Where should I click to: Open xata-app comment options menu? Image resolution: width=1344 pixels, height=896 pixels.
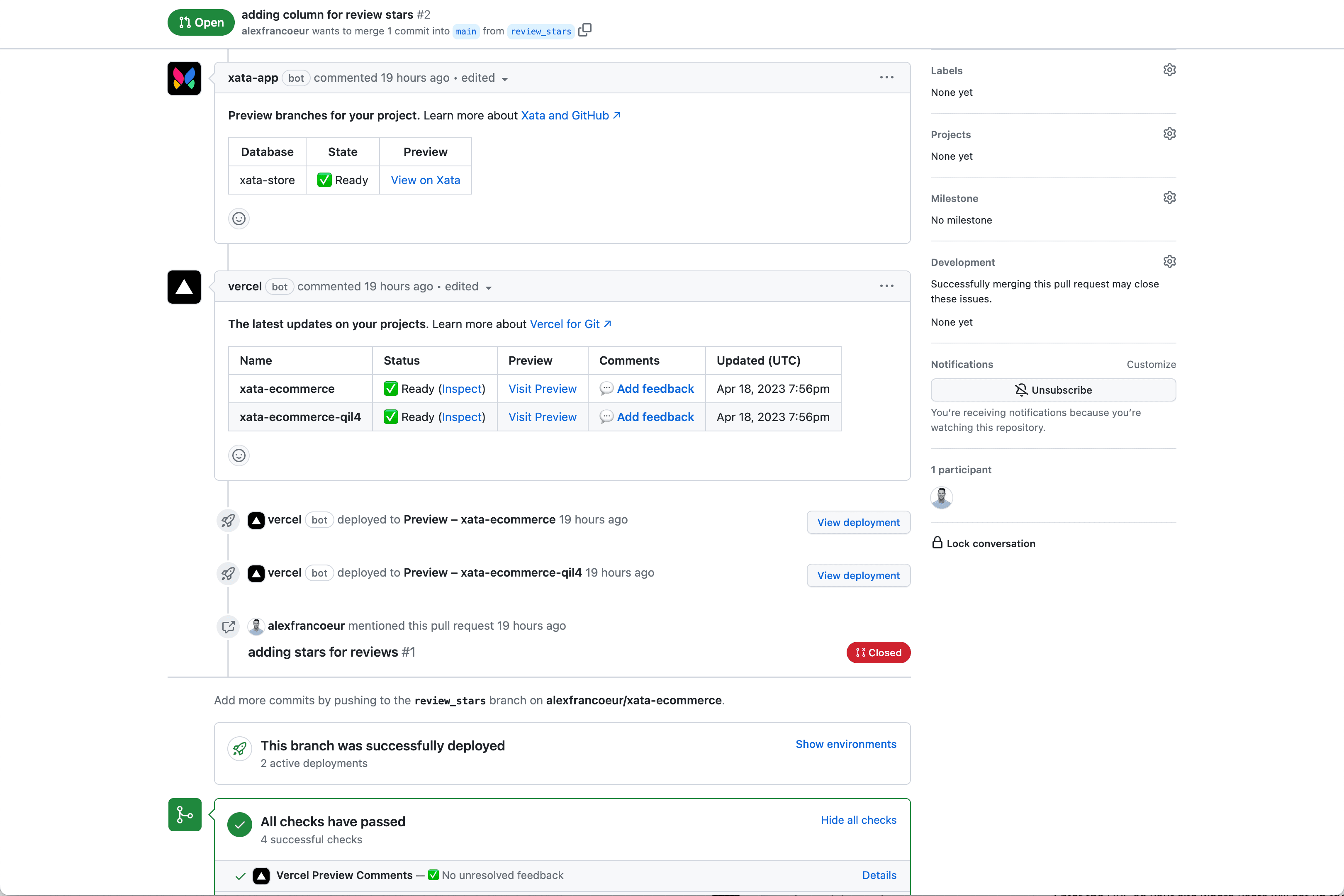(x=886, y=78)
